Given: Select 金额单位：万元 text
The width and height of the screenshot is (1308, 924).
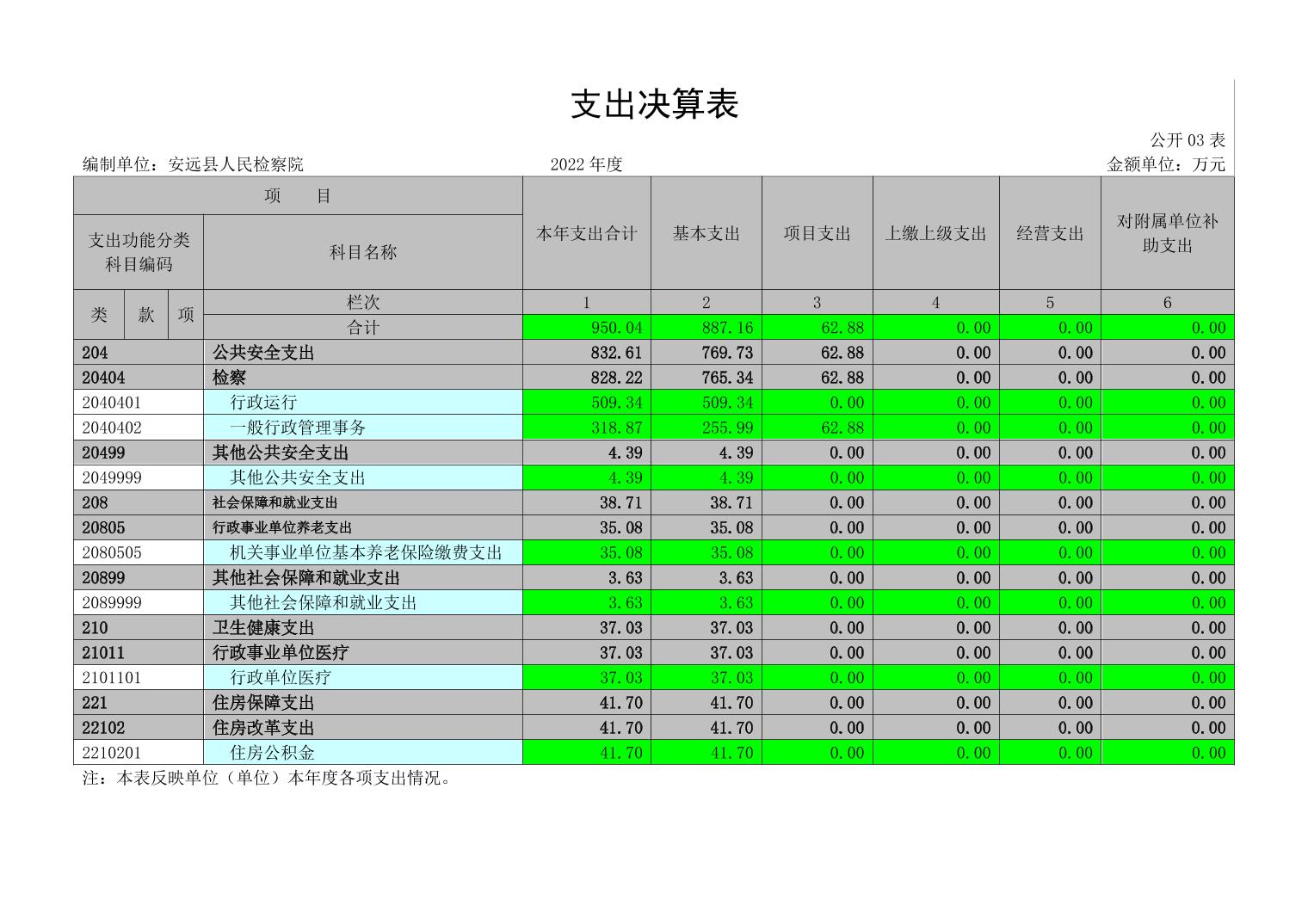Looking at the screenshot, I should pos(1166,164).
